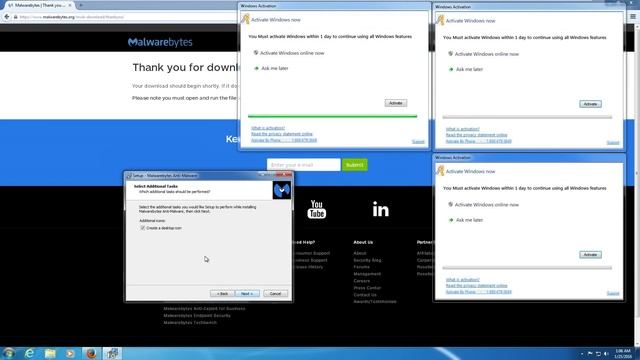Click Next in the Malwarebytes setup dialog
This screenshot has height=360, width=640.
point(247,293)
